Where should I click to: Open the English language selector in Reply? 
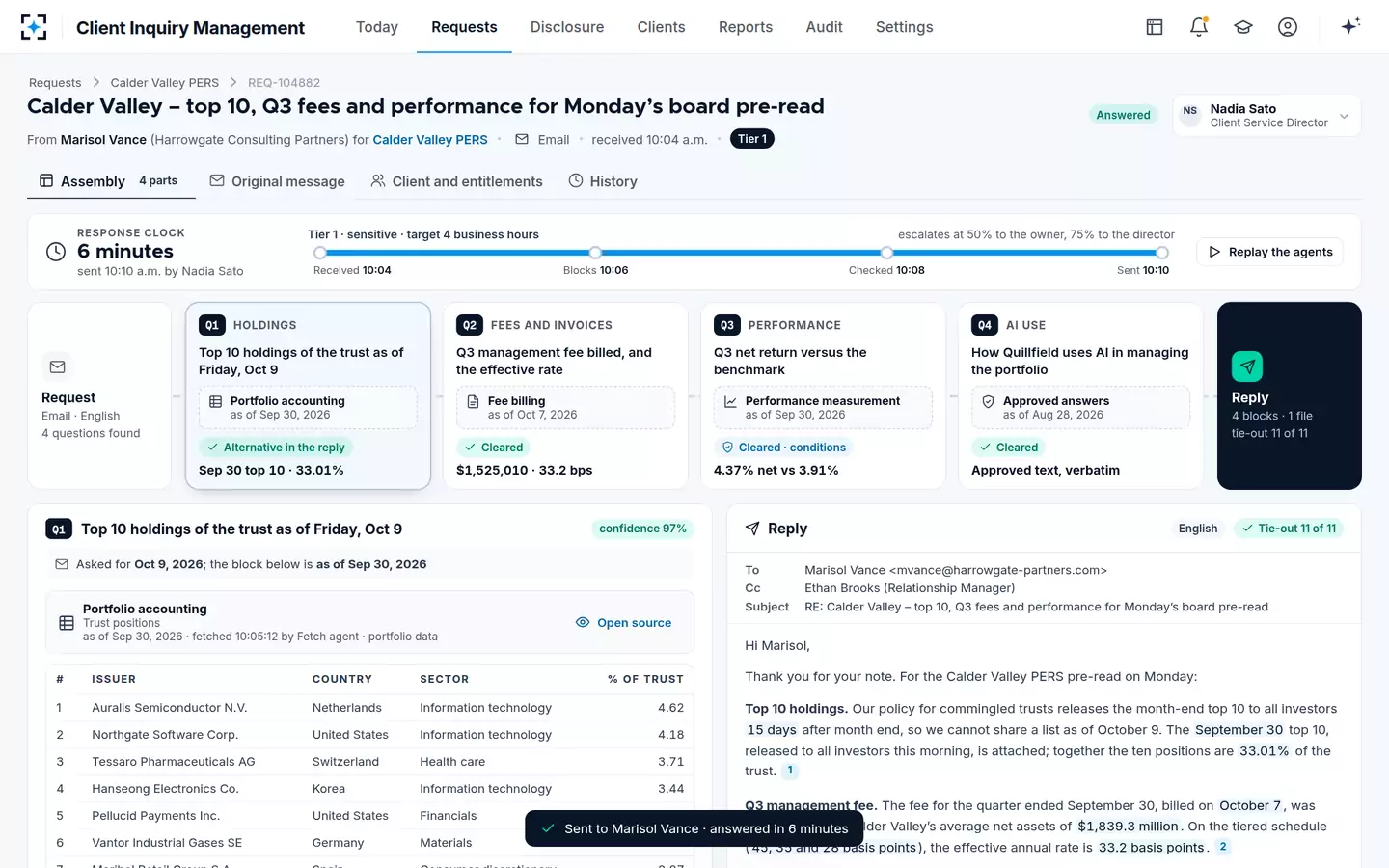(x=1198, y=529)
